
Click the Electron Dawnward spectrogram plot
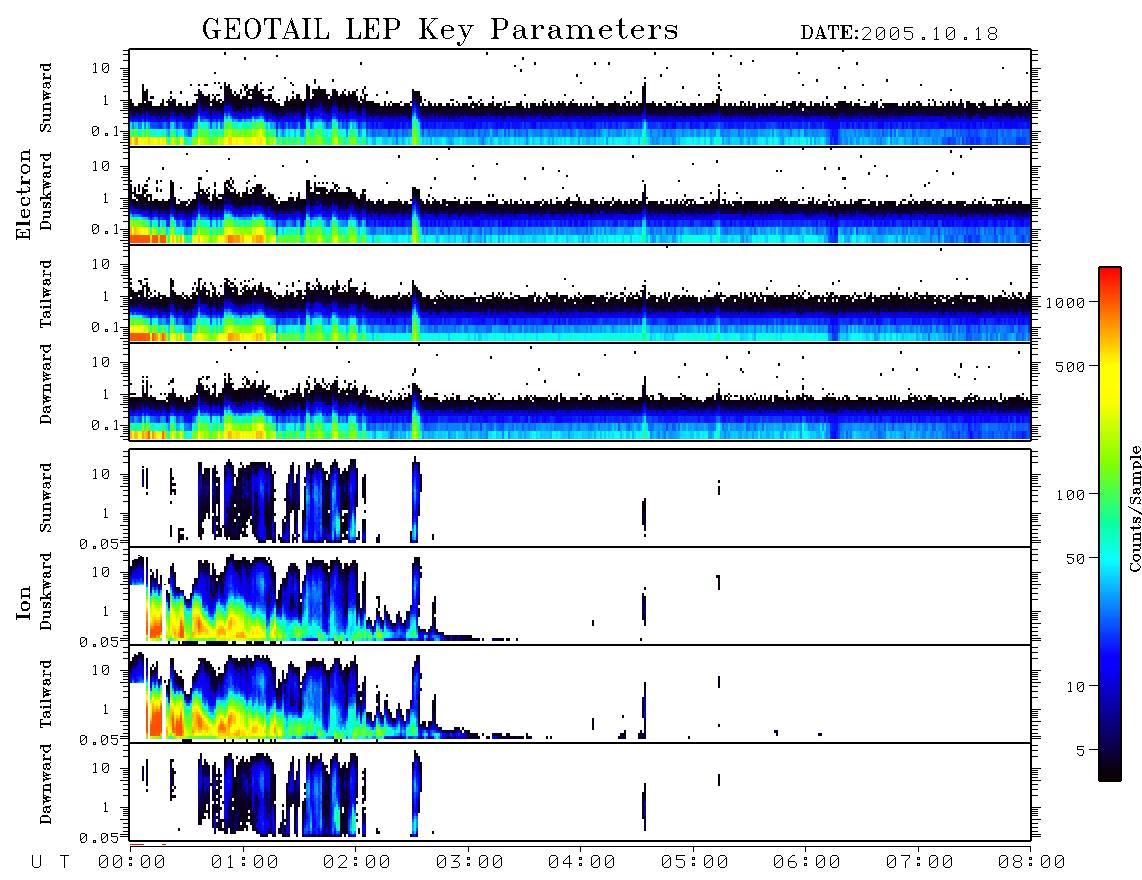click(580, 391)
